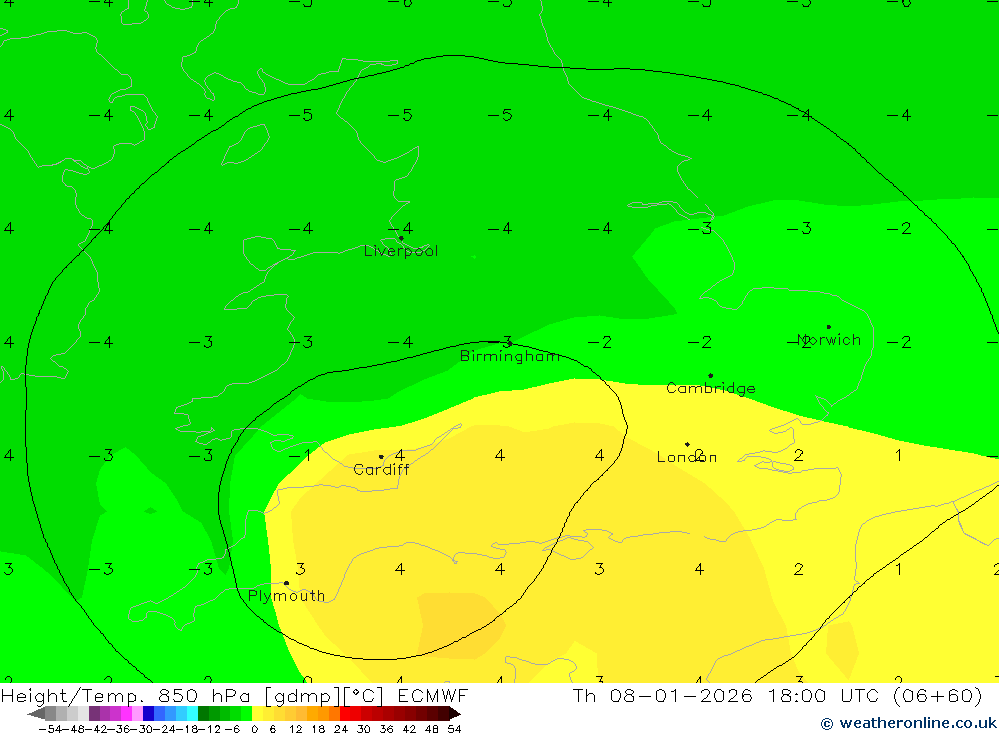
Task: Pick the cyan legend swatch
Action: pos(192,713)
